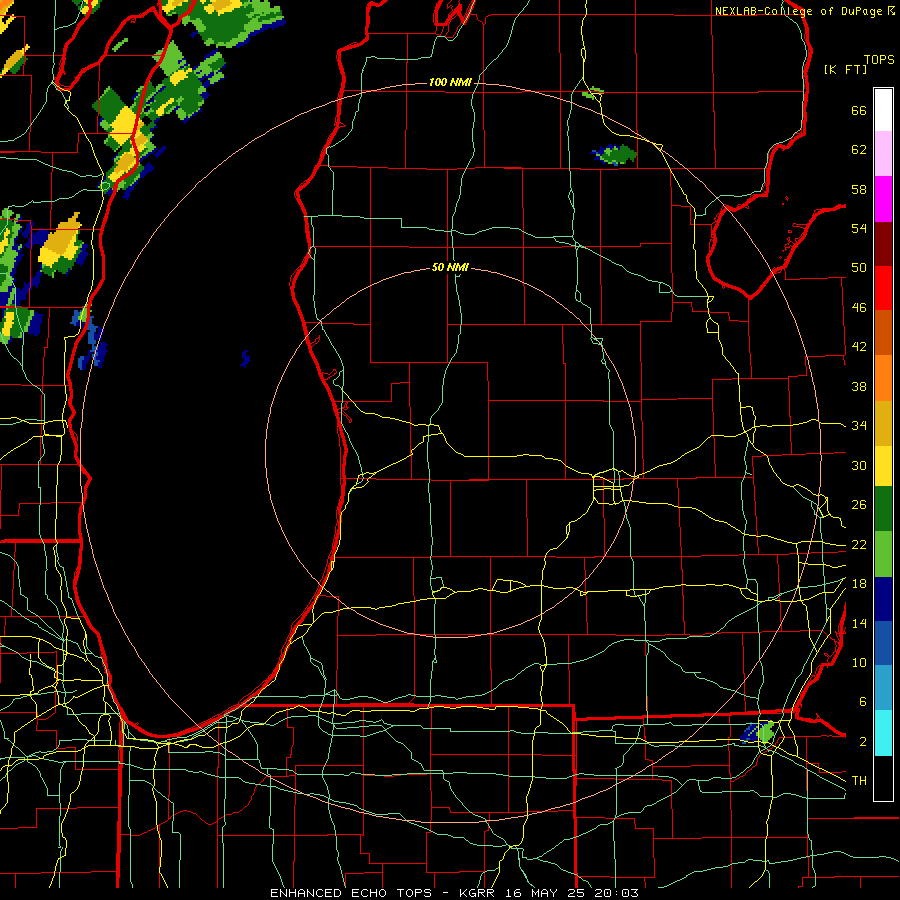Click the legend value 6

pyautogui.click(x=863, y=701)
